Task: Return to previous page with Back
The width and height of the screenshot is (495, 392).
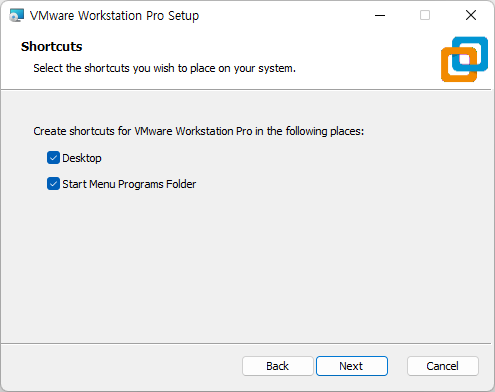Action: (x=278, y=366)
